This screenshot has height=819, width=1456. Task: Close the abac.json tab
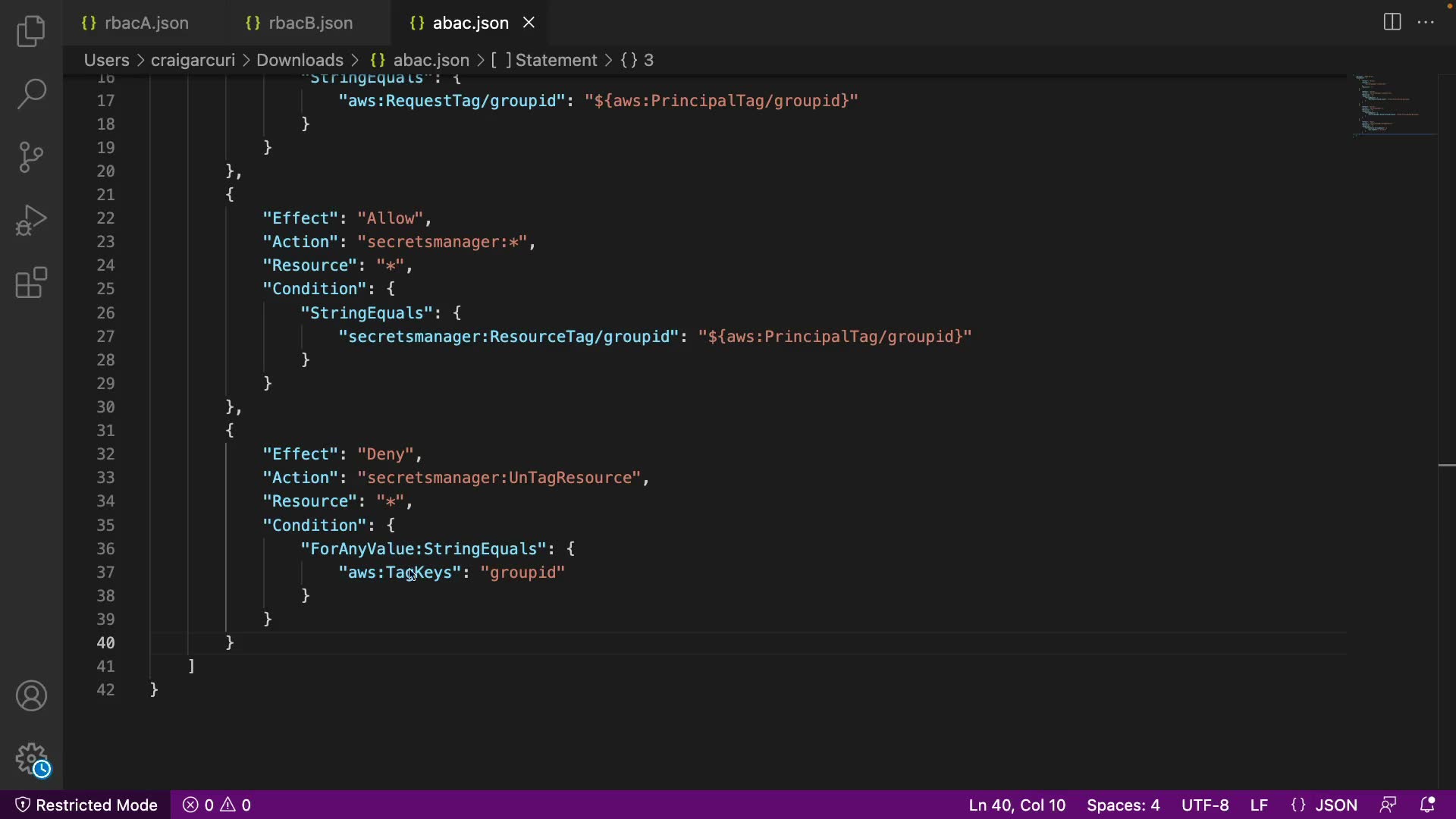[529, 23]
